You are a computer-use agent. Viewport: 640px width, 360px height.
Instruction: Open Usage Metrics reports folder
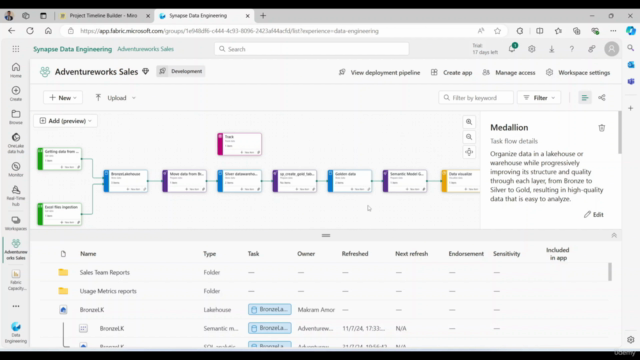pos(108,291)
